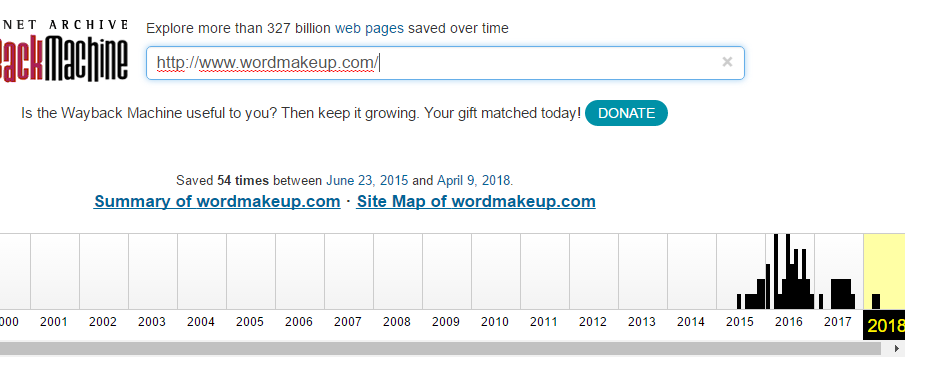The image size is (945, 367).
Task: Click the DONATE button
Action: pyautogui.click(x=626, y=113)
